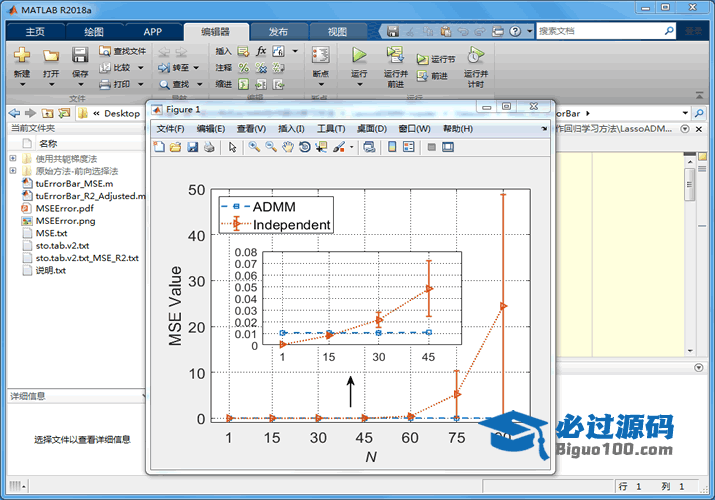
Task: Open the Go To (转至) dropdown
Action: (196, 68)
